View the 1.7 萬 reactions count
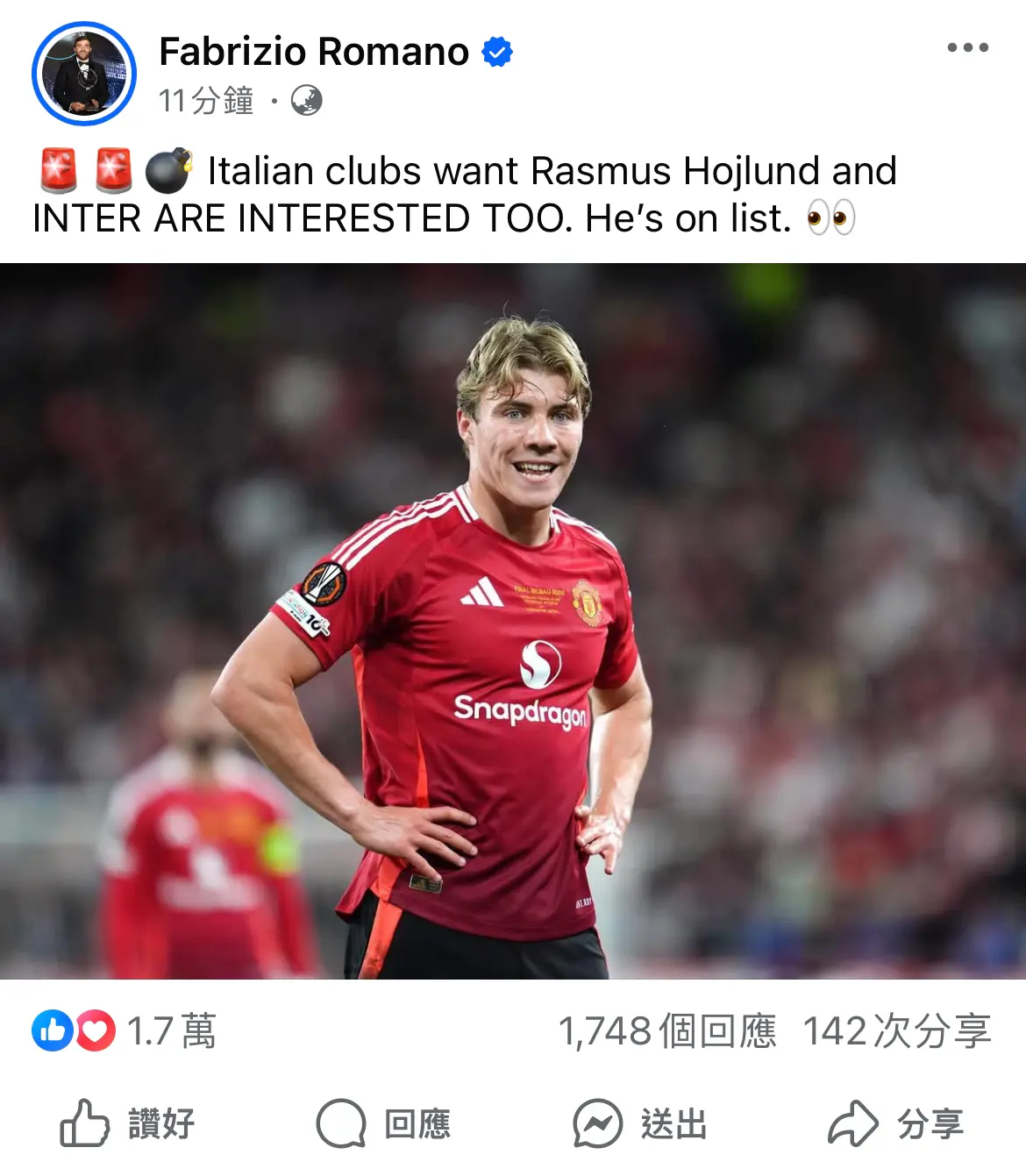Viewport: 1026px width, 1176px height. 172,1031
